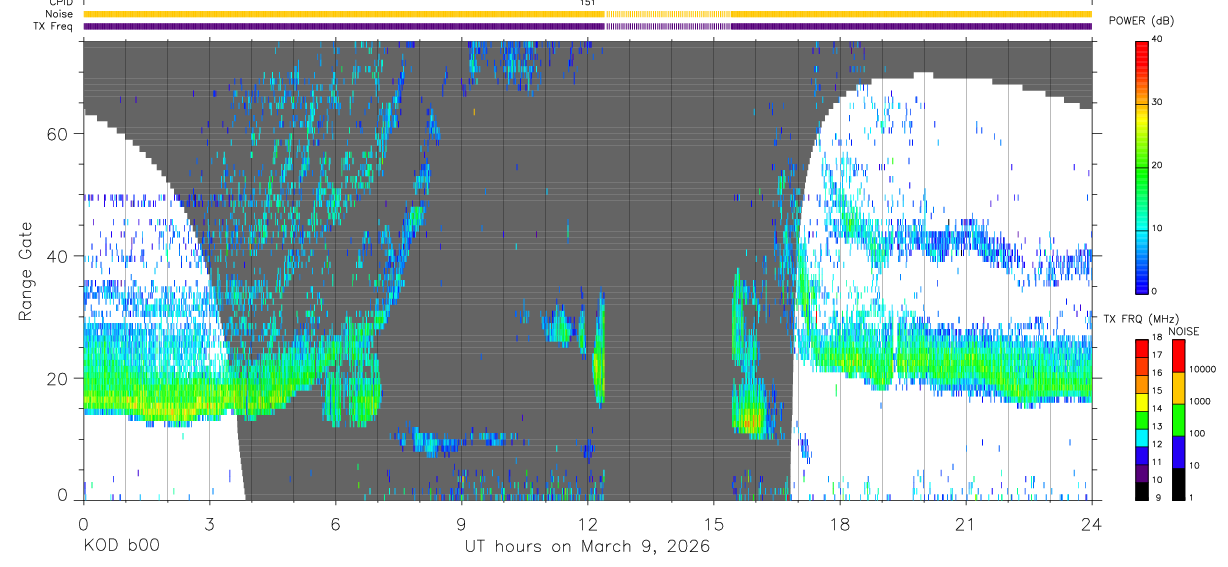The height and width of the screenshot is (567, 1228).
Task: Click the 40 tick on the Range Gate axis
Action: 58,256
